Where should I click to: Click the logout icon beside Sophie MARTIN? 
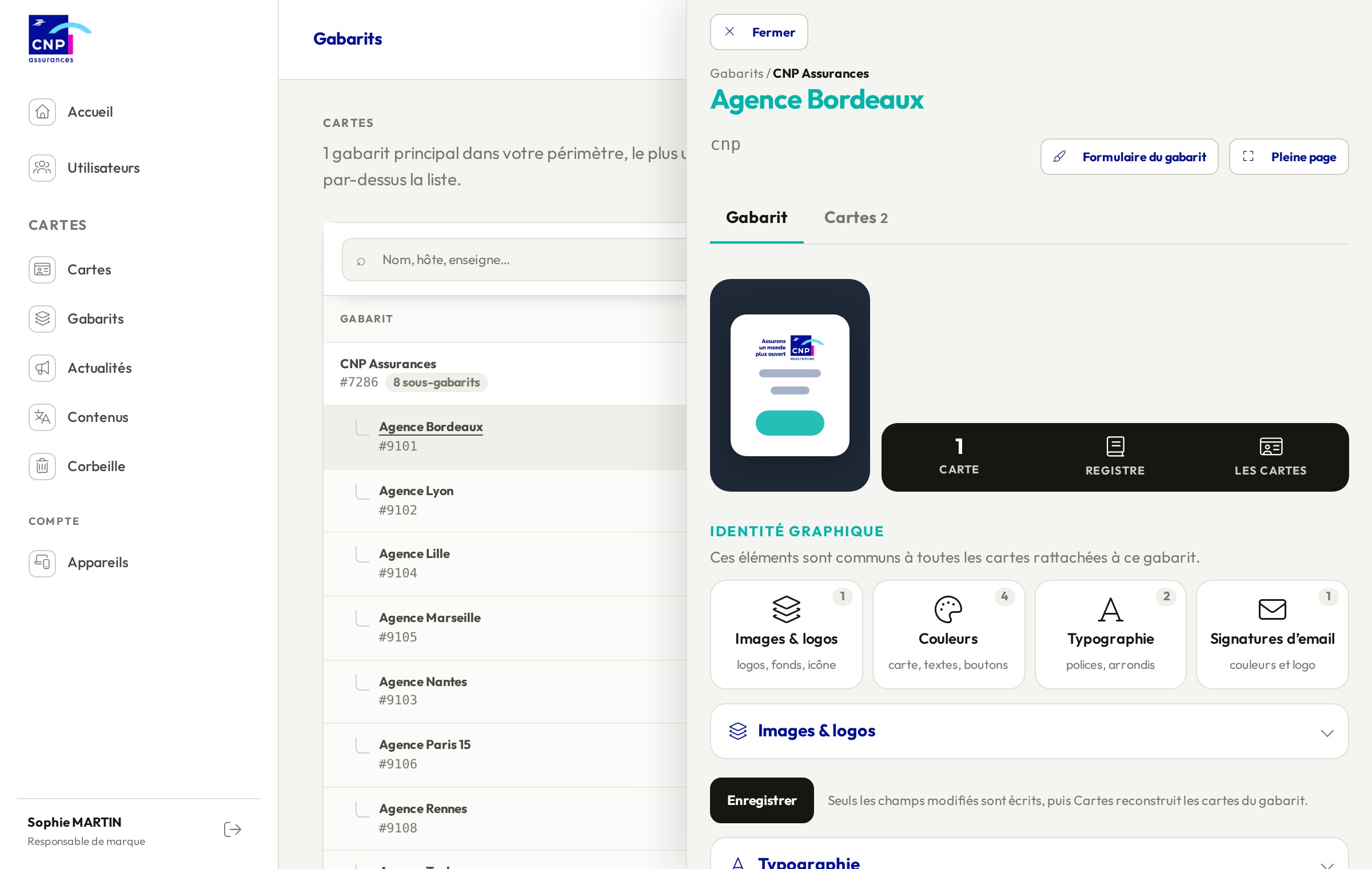pos(233,830)
